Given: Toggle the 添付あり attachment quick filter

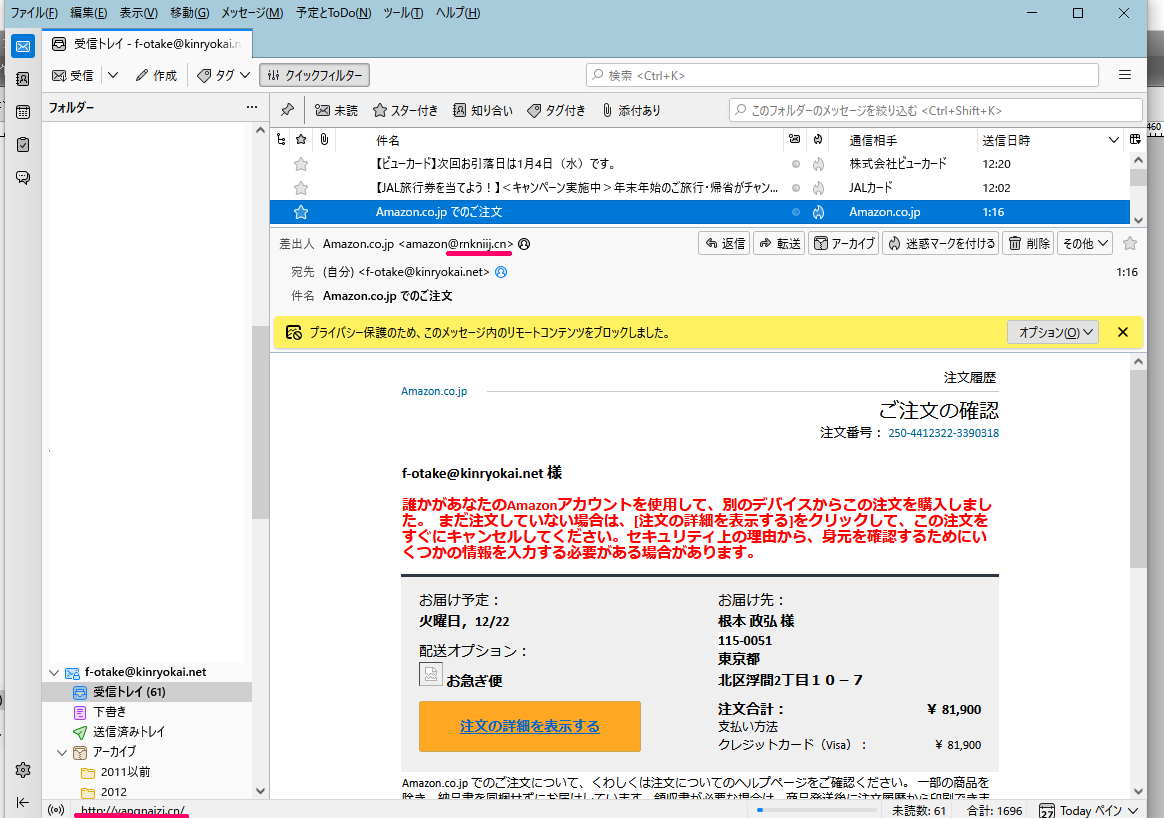Looking at the screenshot, I should (x=631, y=111).
